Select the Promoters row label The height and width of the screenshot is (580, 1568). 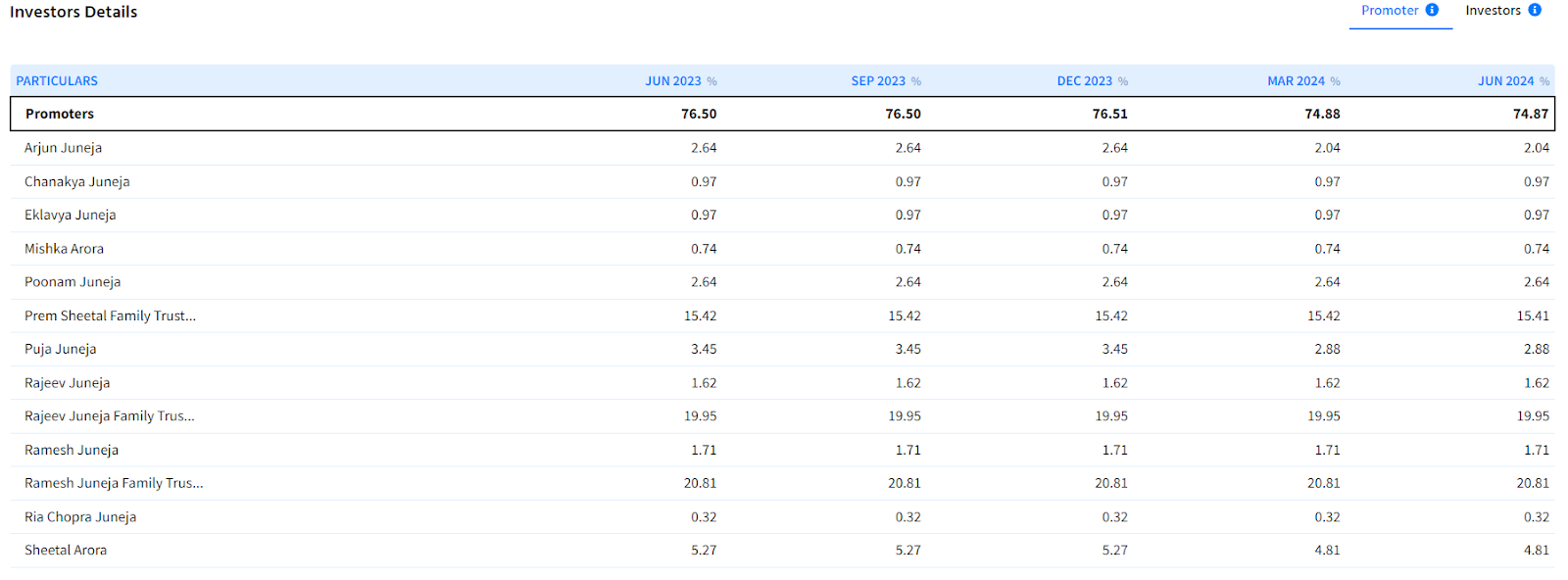[x=60, y=114]
